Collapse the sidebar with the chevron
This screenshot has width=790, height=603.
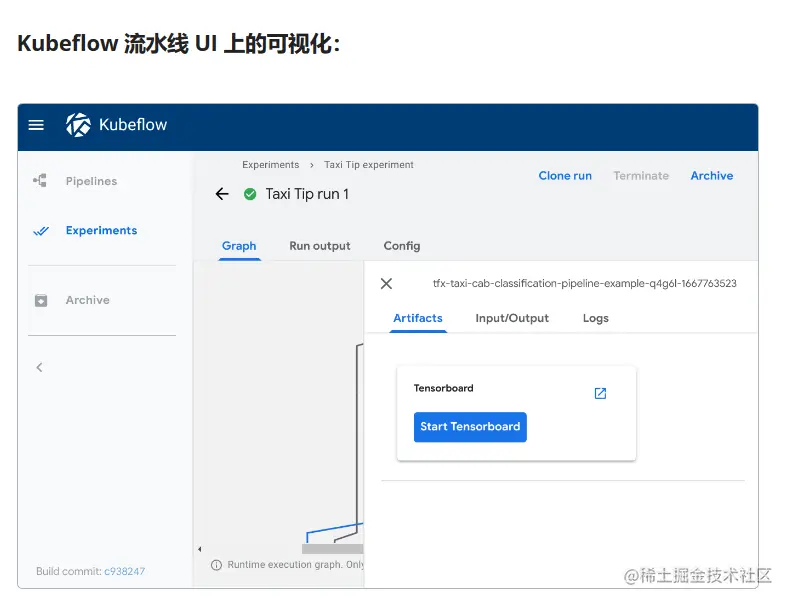tap(39, 367)
